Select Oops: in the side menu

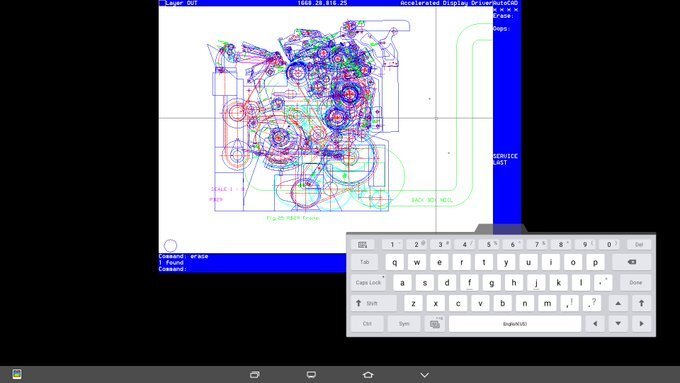pos(501,29)
